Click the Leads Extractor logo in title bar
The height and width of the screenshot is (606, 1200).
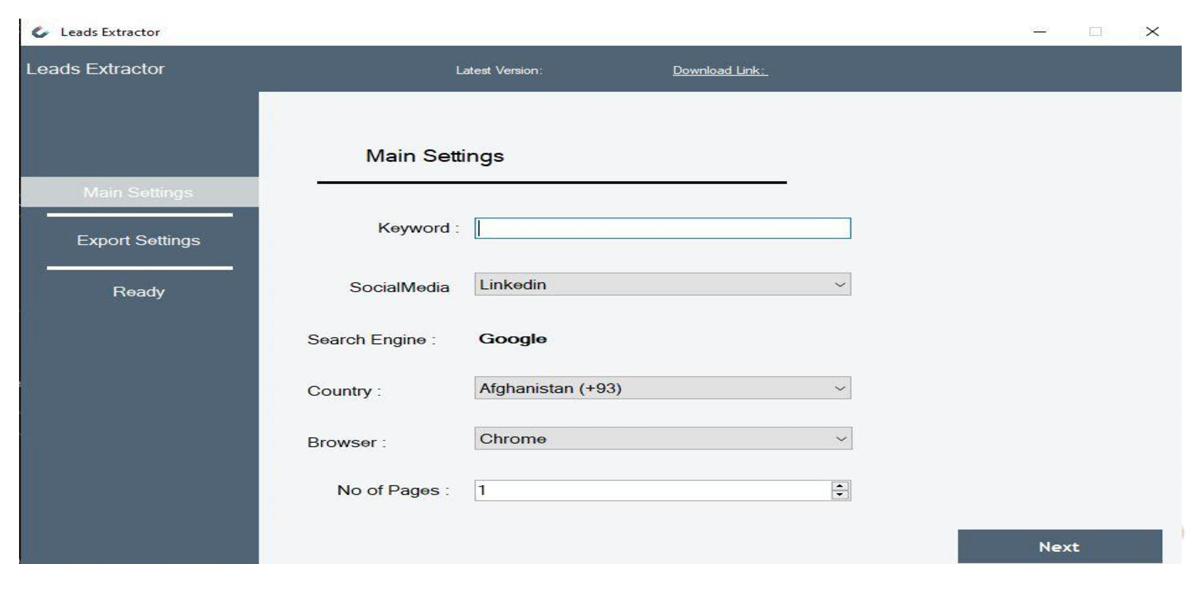coord(40,32)
